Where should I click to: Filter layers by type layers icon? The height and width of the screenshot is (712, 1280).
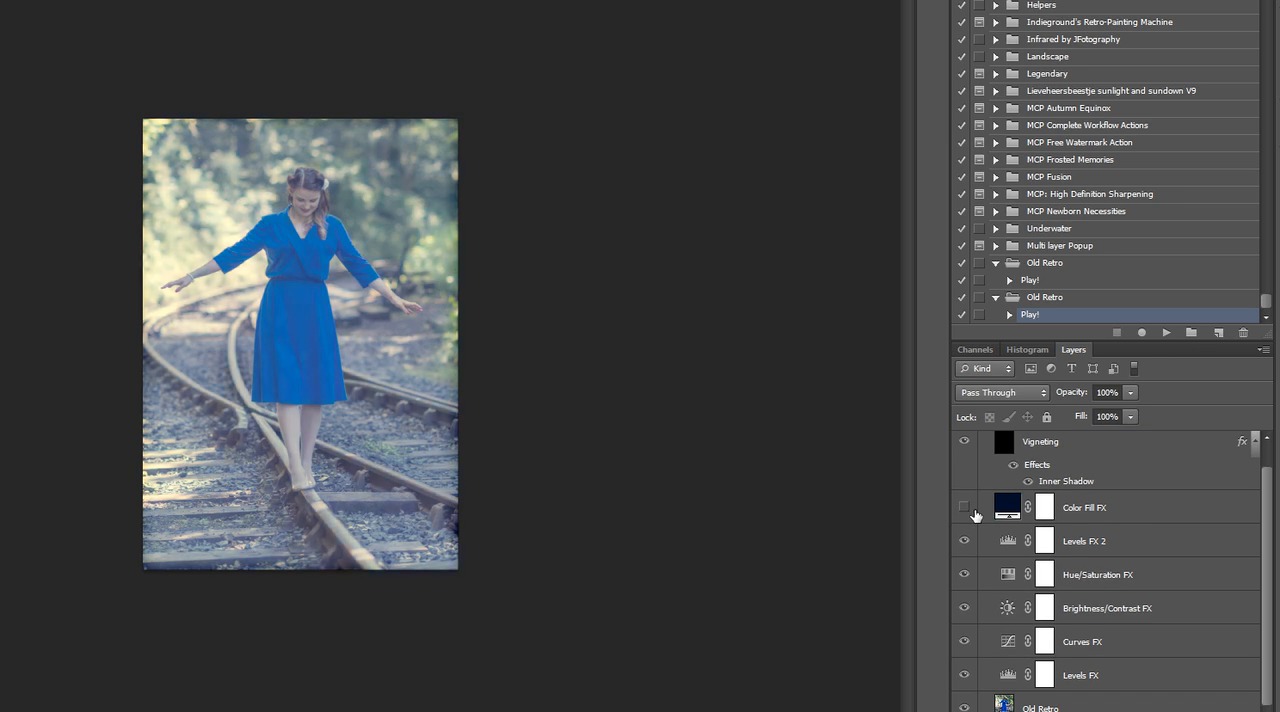point(1072,369)
